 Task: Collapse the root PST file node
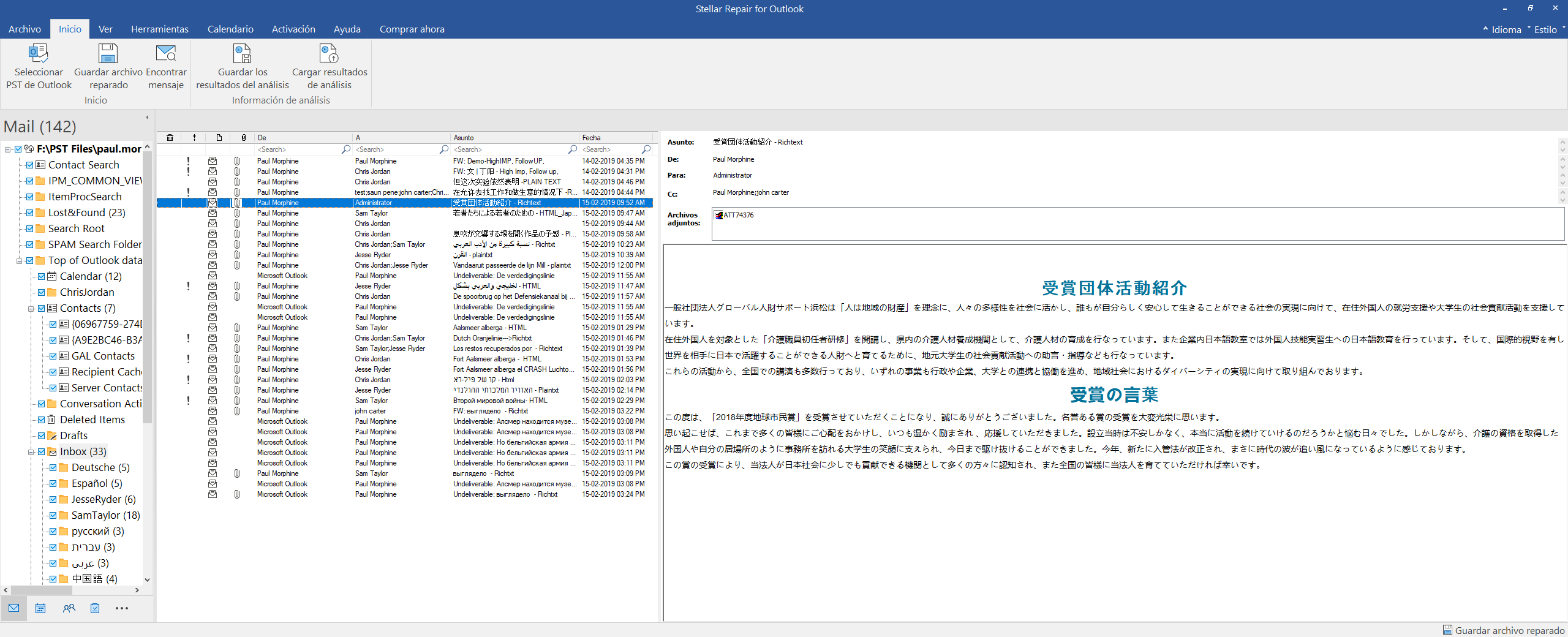[7, 149]
